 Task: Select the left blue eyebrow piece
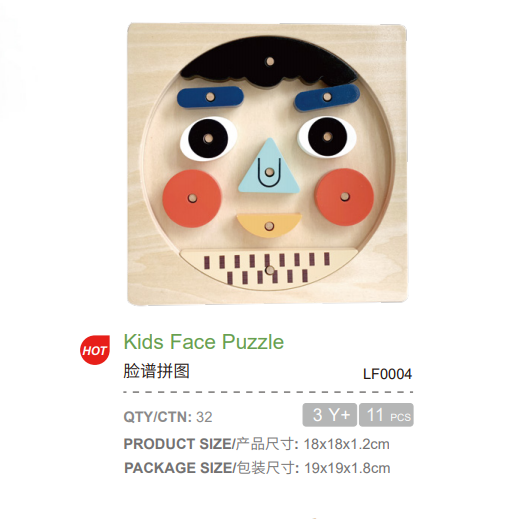tap(210, 97)
